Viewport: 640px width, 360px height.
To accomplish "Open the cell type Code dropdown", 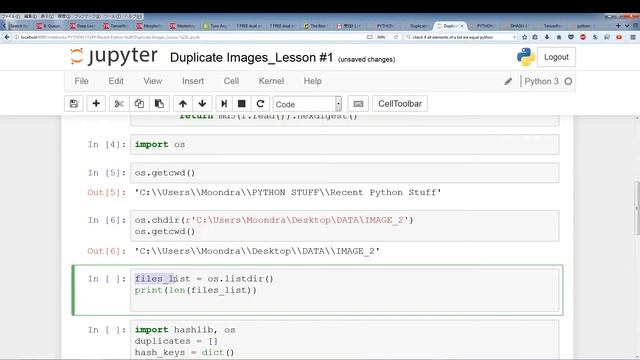I will click(307, 104).
